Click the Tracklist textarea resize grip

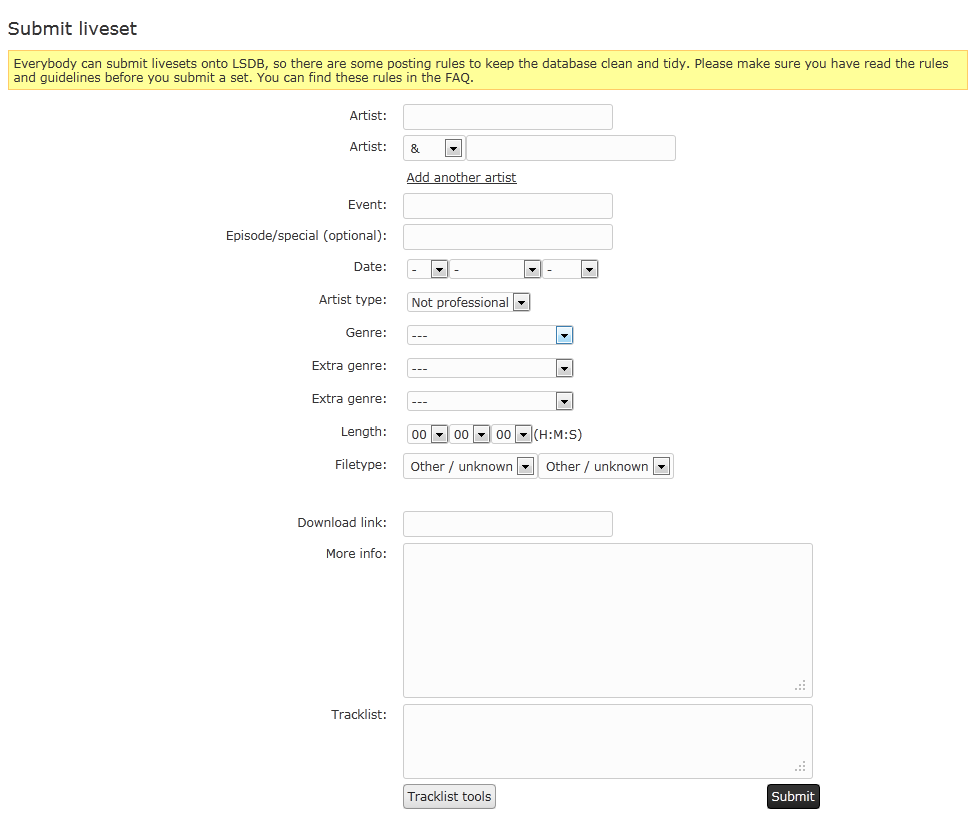coord(800,766)
